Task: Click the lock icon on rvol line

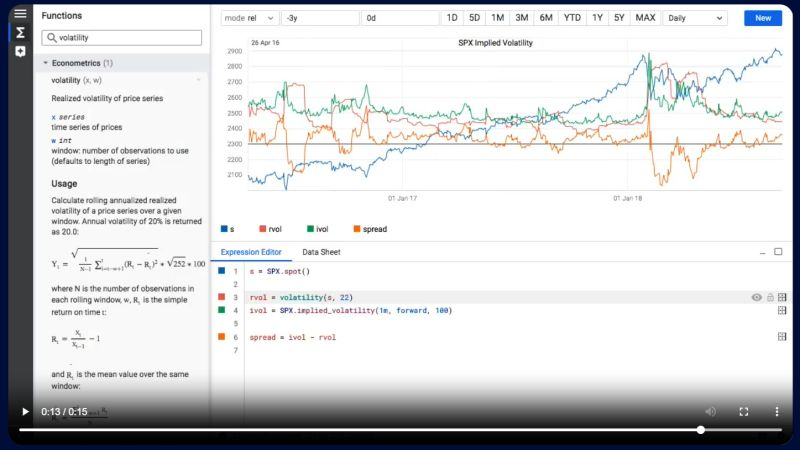Action: click(x=770, y=297)
